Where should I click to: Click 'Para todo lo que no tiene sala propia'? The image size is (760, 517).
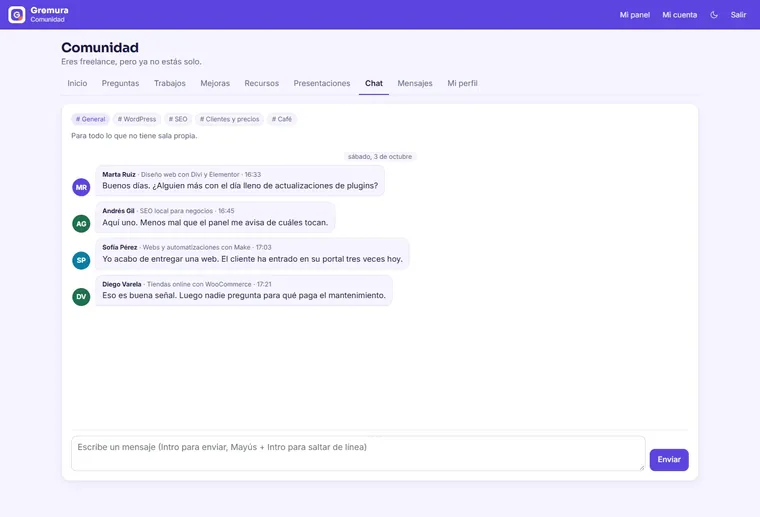[134, 136]
